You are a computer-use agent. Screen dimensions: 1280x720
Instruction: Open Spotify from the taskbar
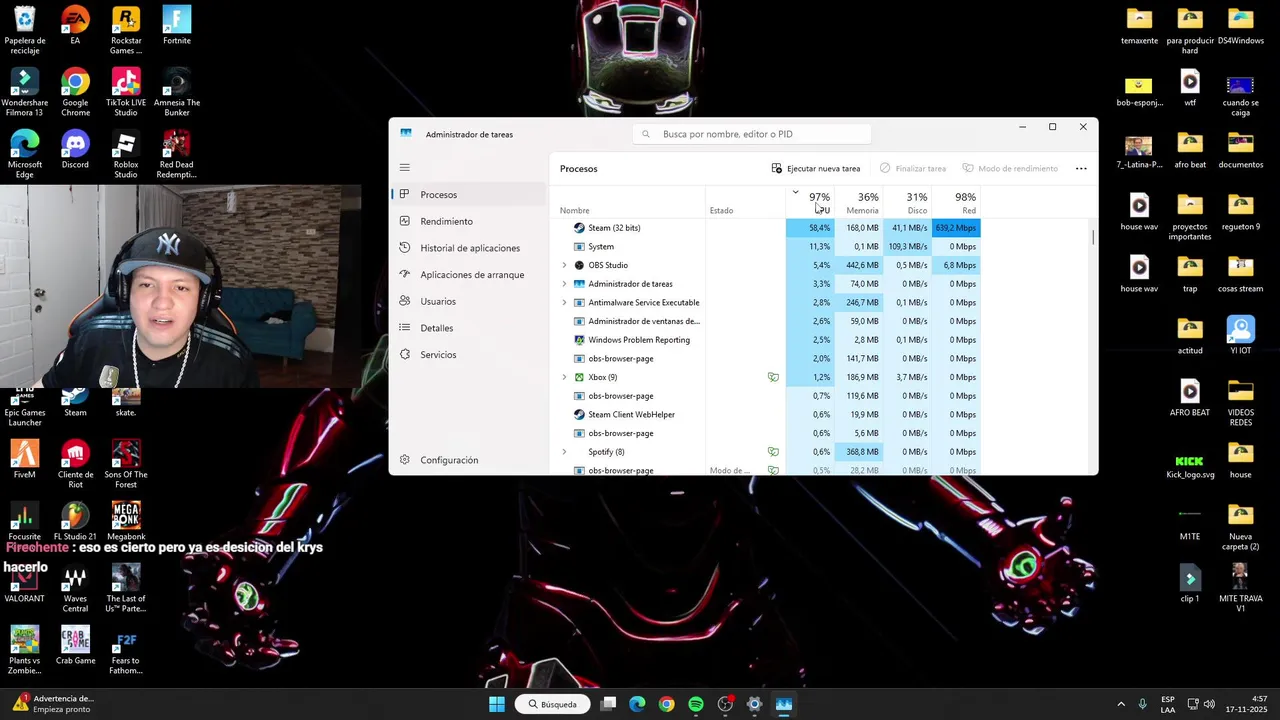(696, 704)
